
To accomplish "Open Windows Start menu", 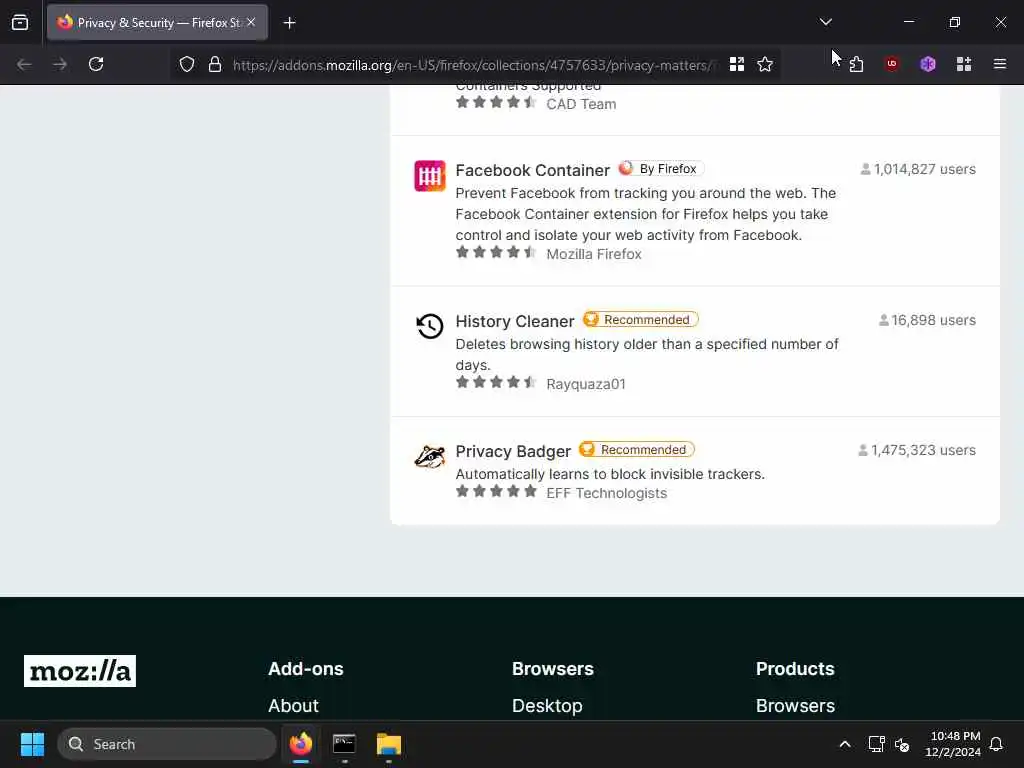I will tap(32, 744).
